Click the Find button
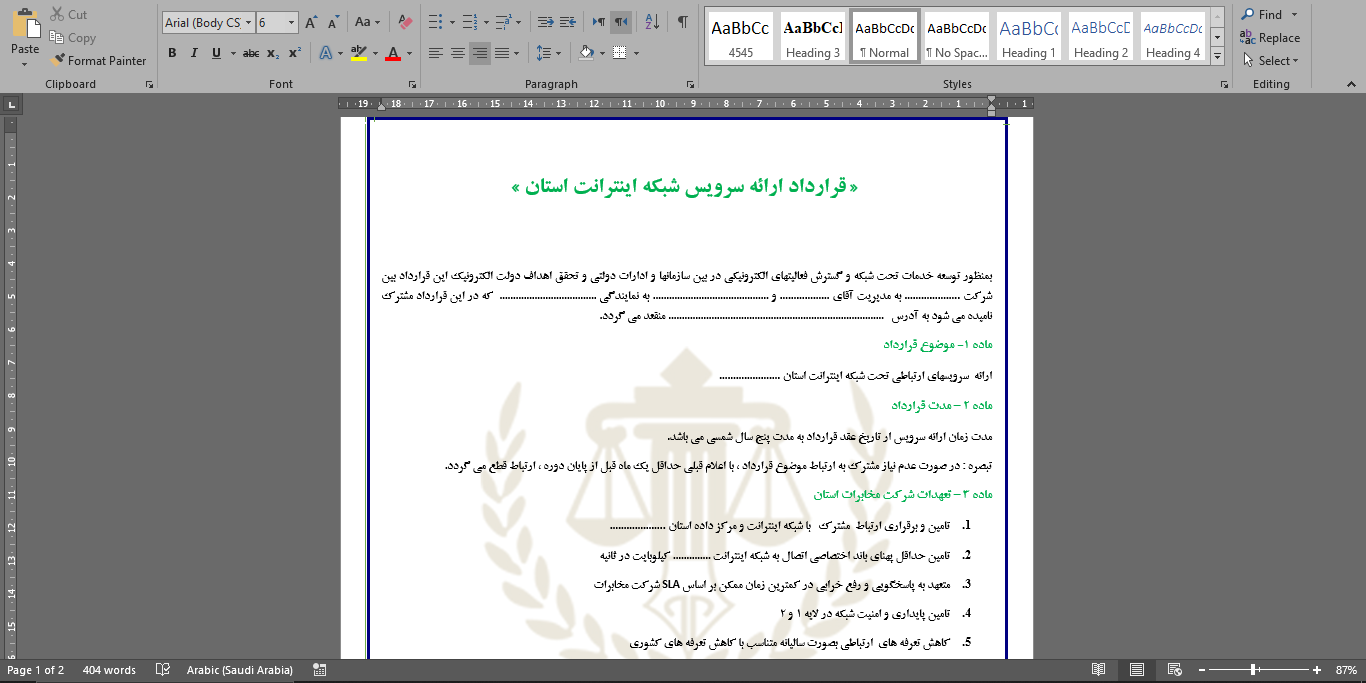This screenshot has height=683, width=1366. 1269,15
